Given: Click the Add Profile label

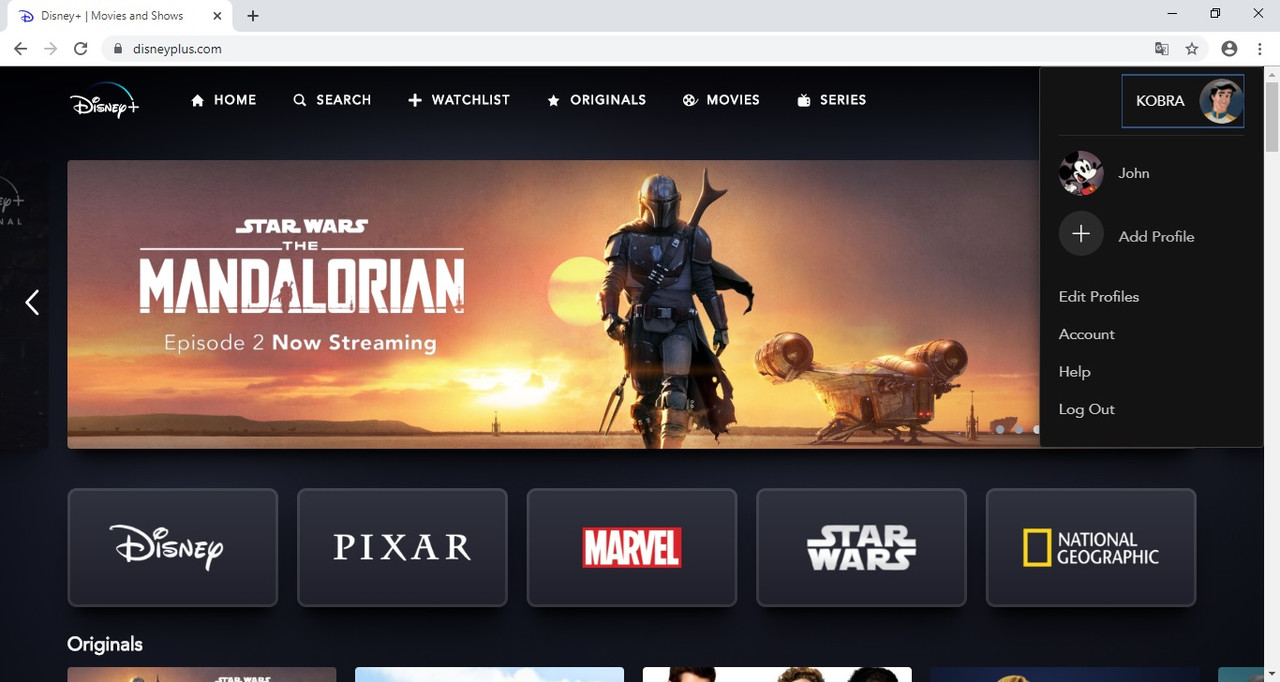Looking at the screenshot, I should (x=1156, y=237).
